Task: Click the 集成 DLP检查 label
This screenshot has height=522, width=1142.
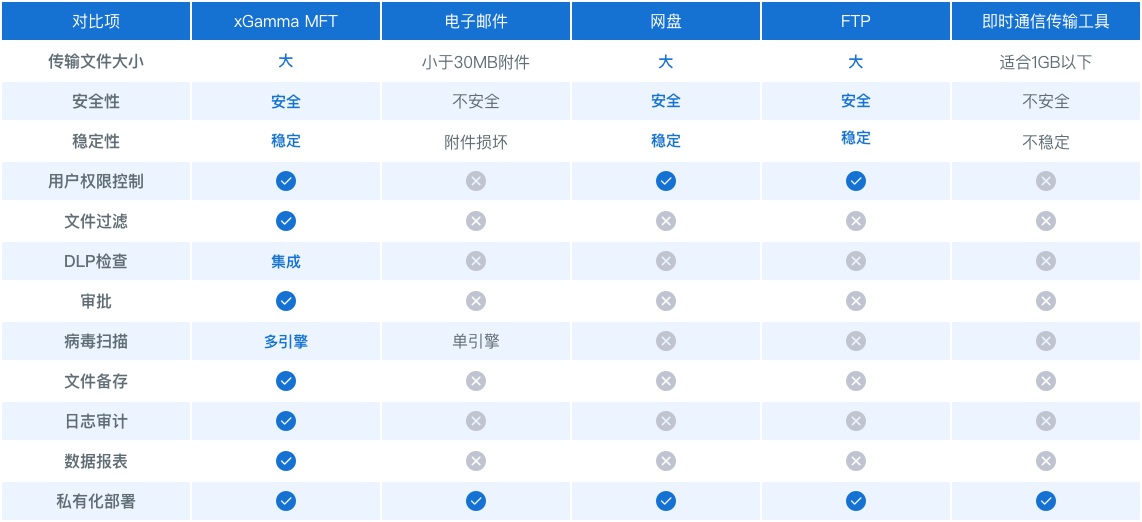Action: coord(286,261)
